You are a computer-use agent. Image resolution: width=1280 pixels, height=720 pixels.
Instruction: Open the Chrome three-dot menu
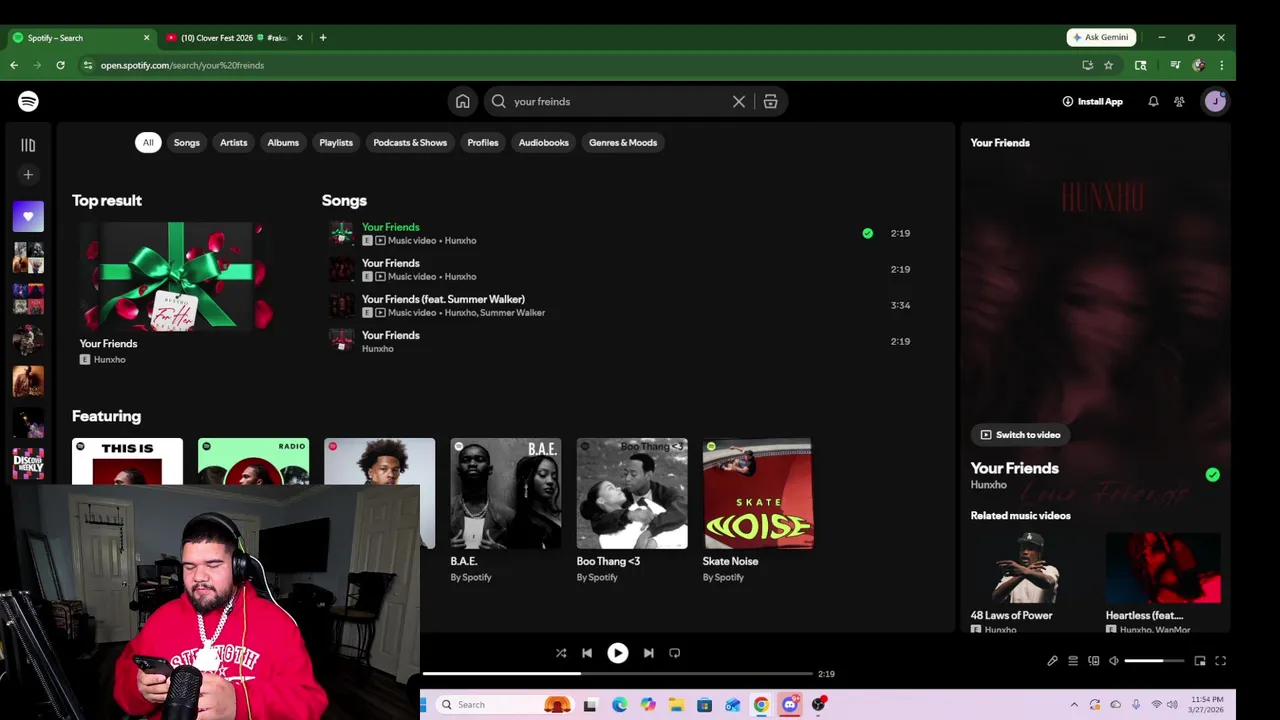[x=1221, y=65]
